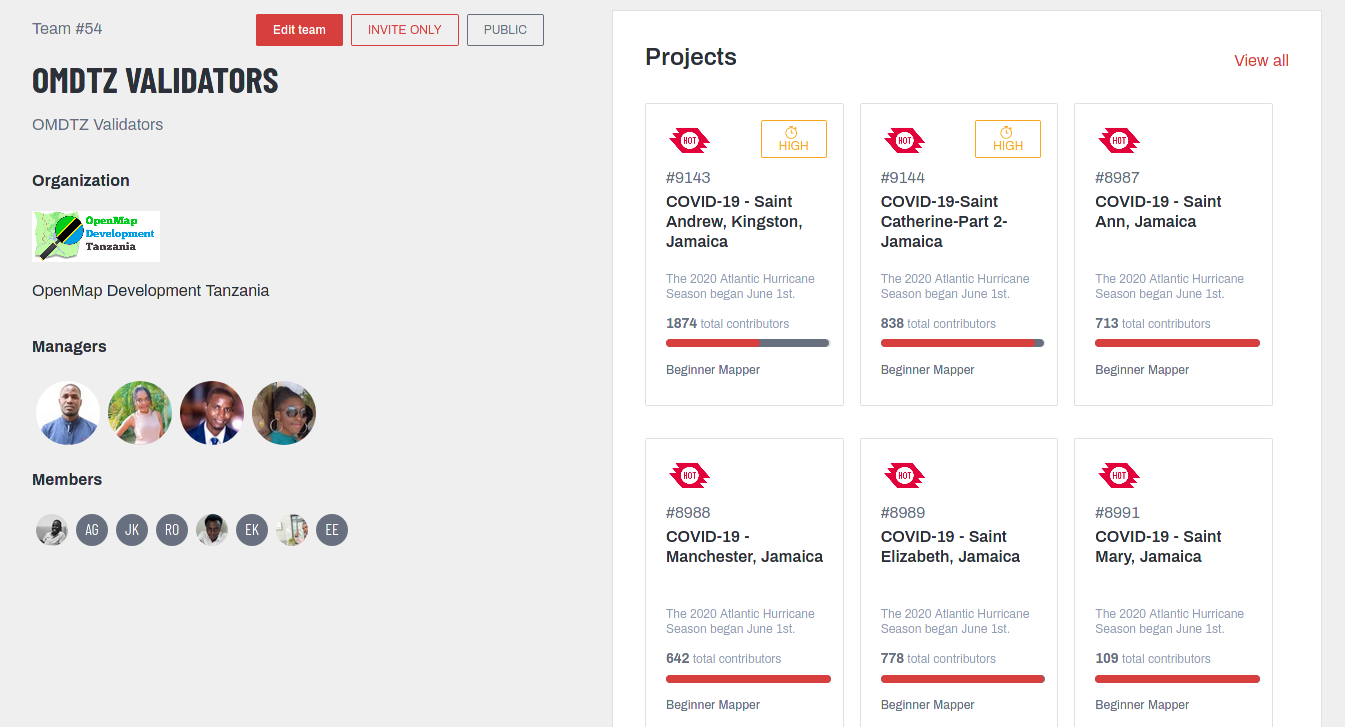
Task: Open the member photo avatar before EK
Action: (x=212, y=530)
